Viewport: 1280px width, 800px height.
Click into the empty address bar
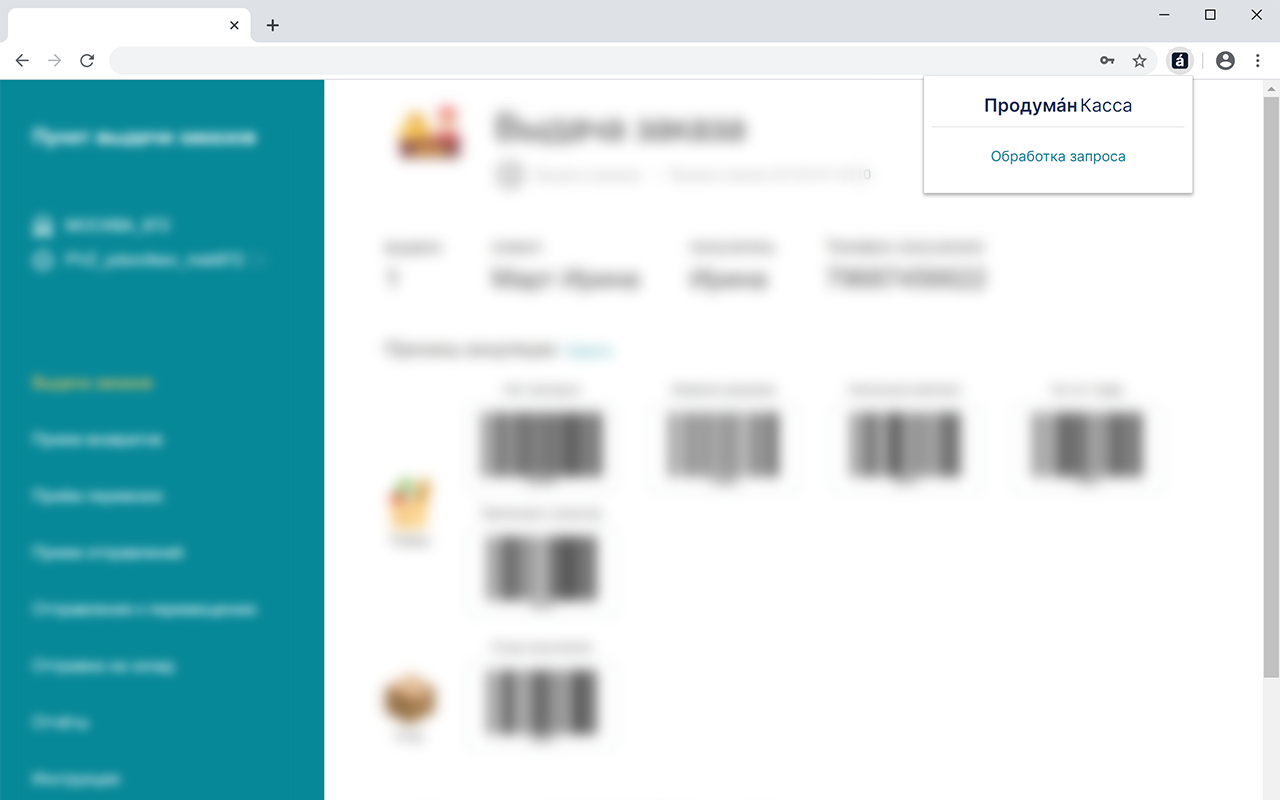pos(600,61)
